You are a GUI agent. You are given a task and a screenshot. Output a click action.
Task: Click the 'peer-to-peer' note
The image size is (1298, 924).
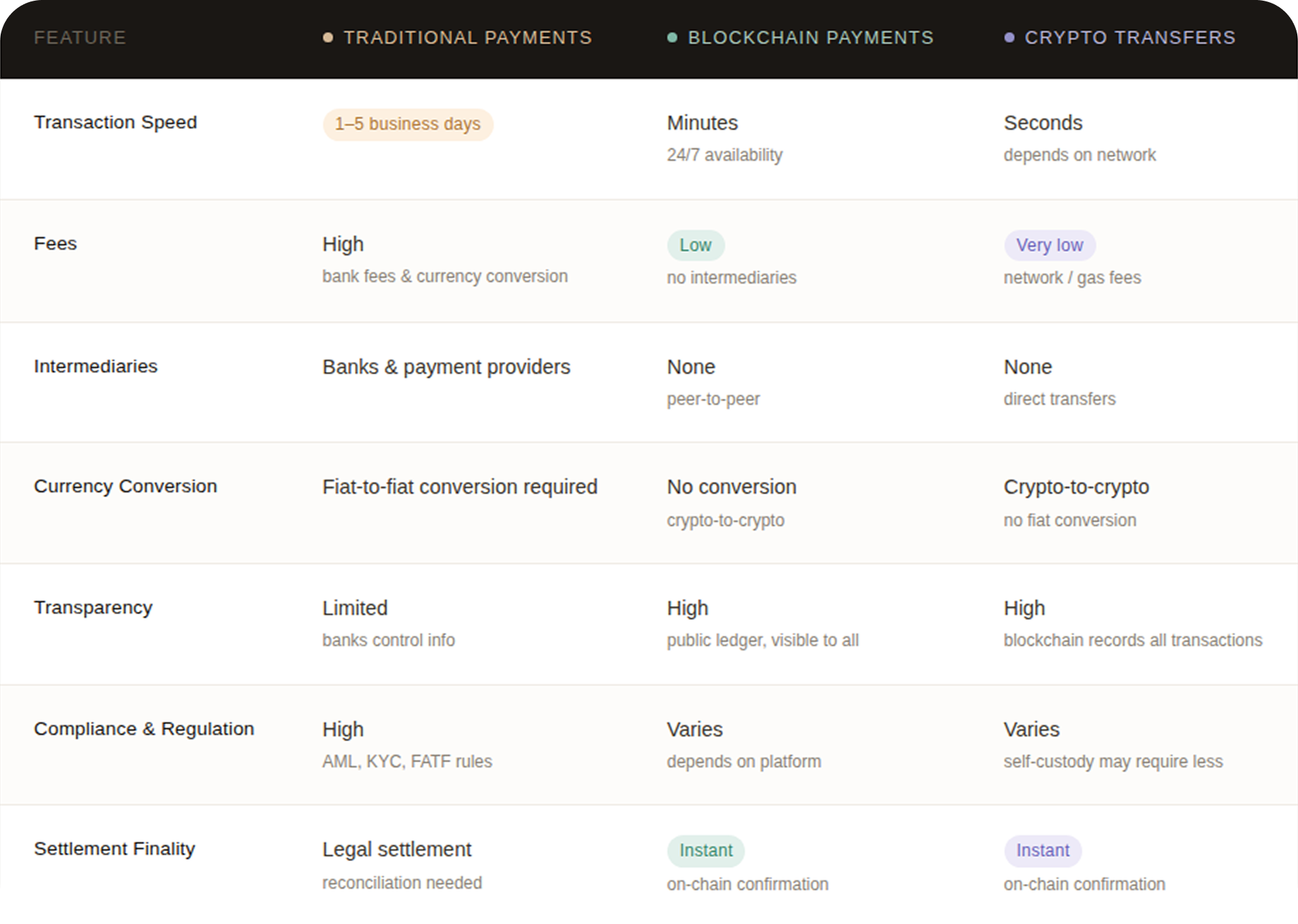pyautogui.click(x=713, y=399)
